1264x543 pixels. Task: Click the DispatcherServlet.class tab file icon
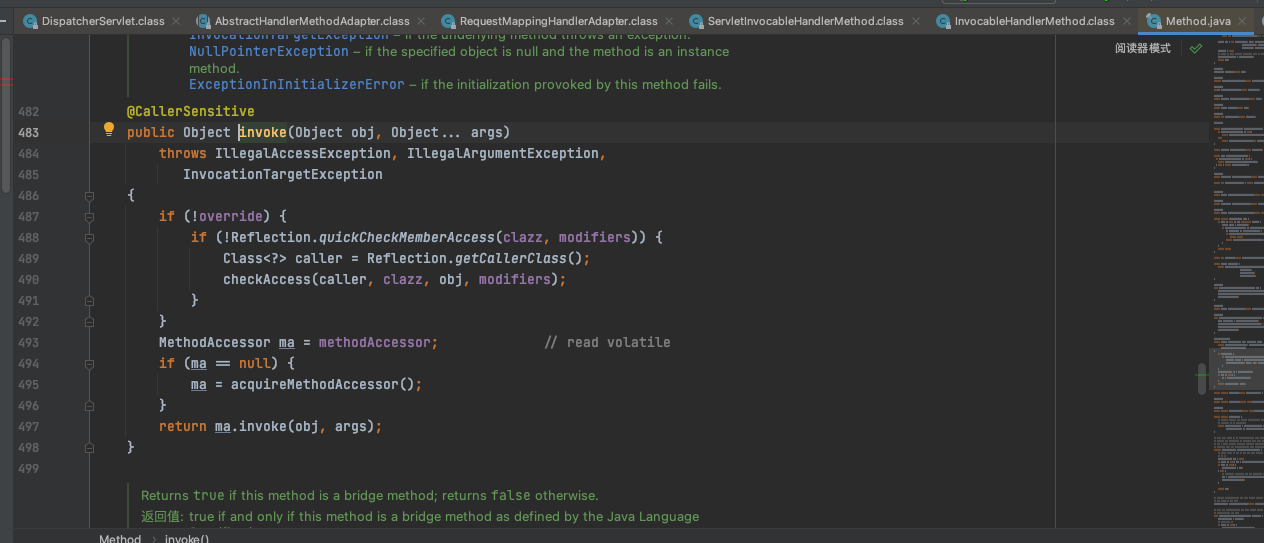pyautogui.click(x=30, y=21)
